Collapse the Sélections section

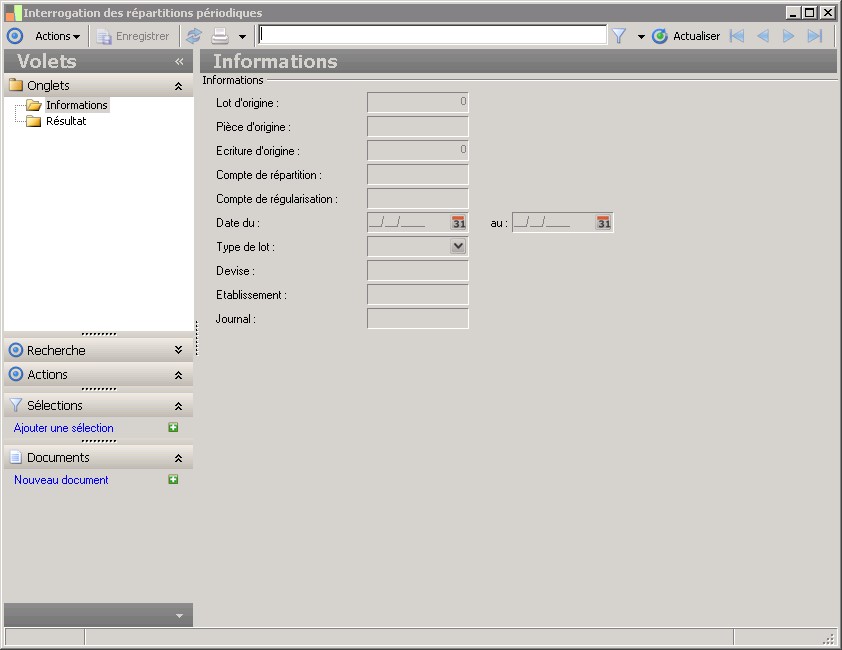pos(178,406)
